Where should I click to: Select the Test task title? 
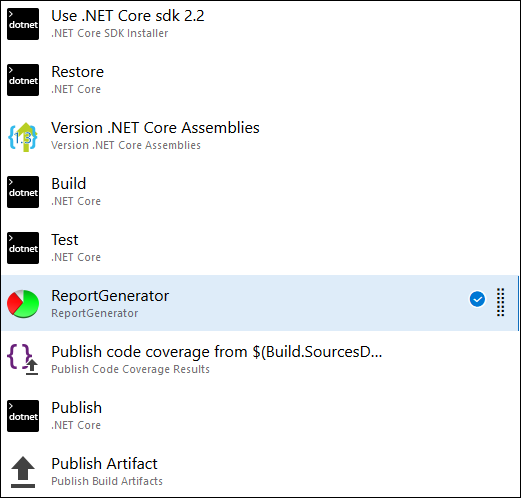65,240
